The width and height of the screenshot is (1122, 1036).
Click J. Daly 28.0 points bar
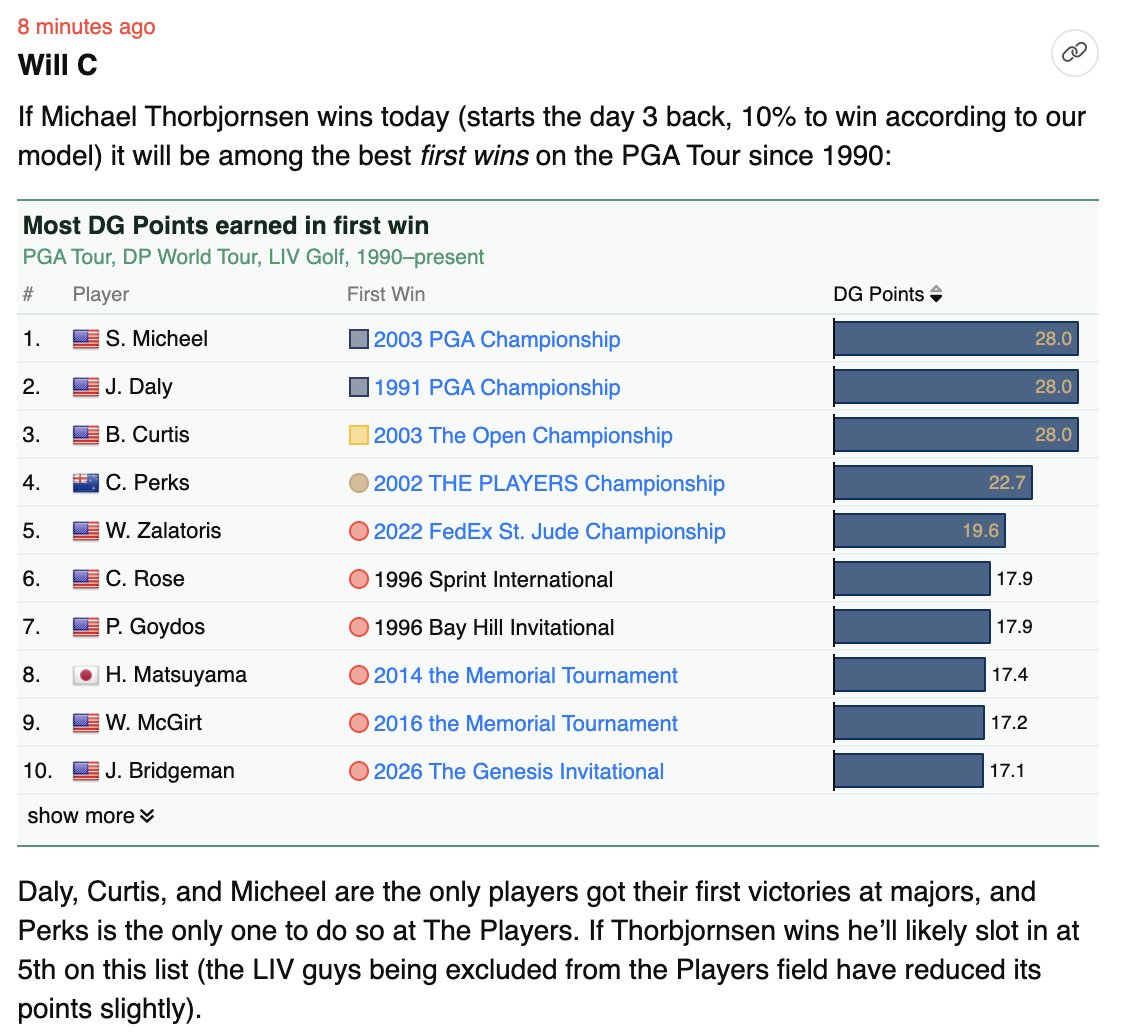[x=956, y=386]
